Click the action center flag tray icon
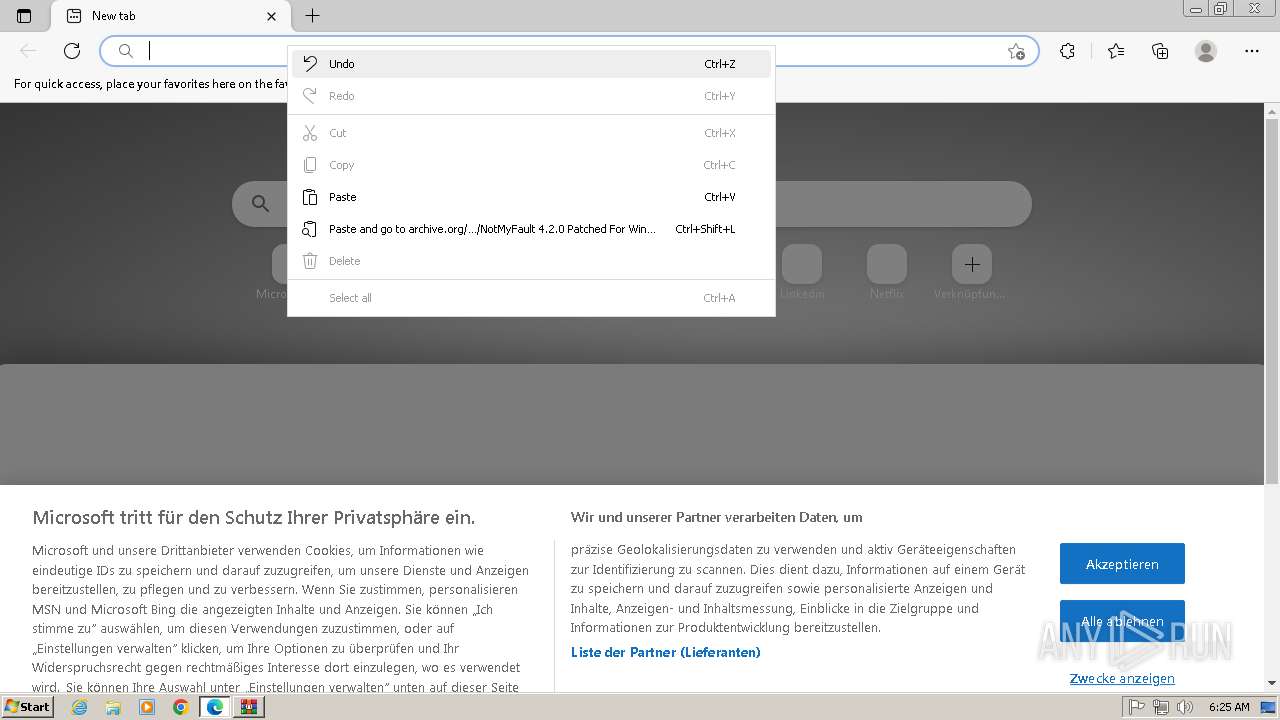This screenshot has height=720, width=1280. pyautogui.click(x=1137, y=707)
